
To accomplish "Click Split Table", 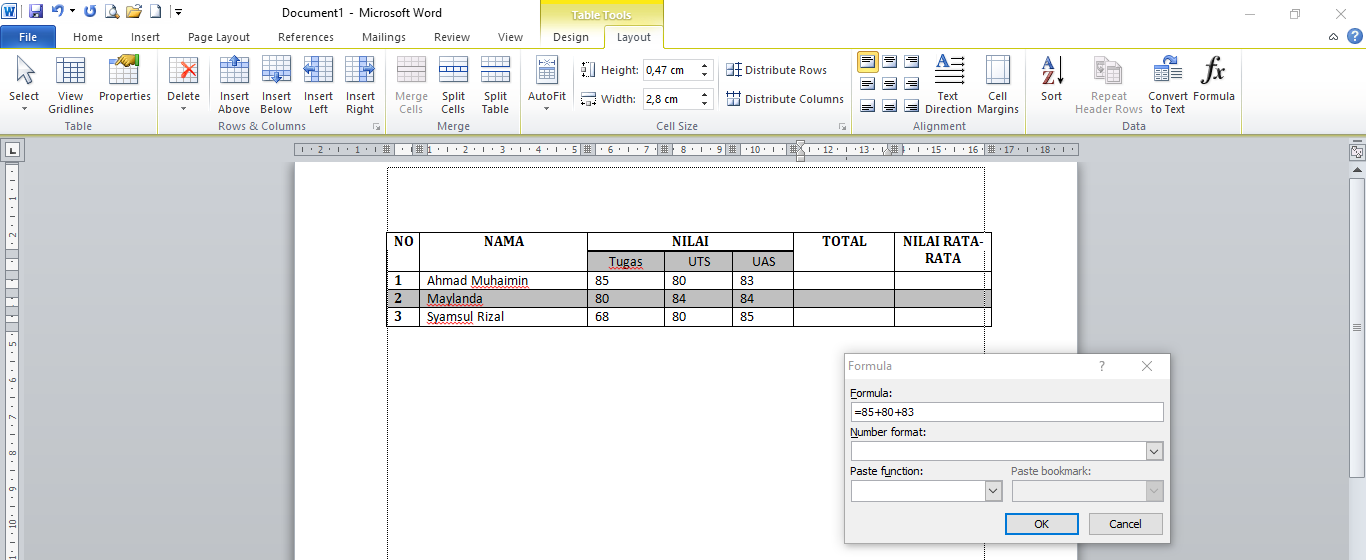I will pyautogui.click(x=495, y=86).
